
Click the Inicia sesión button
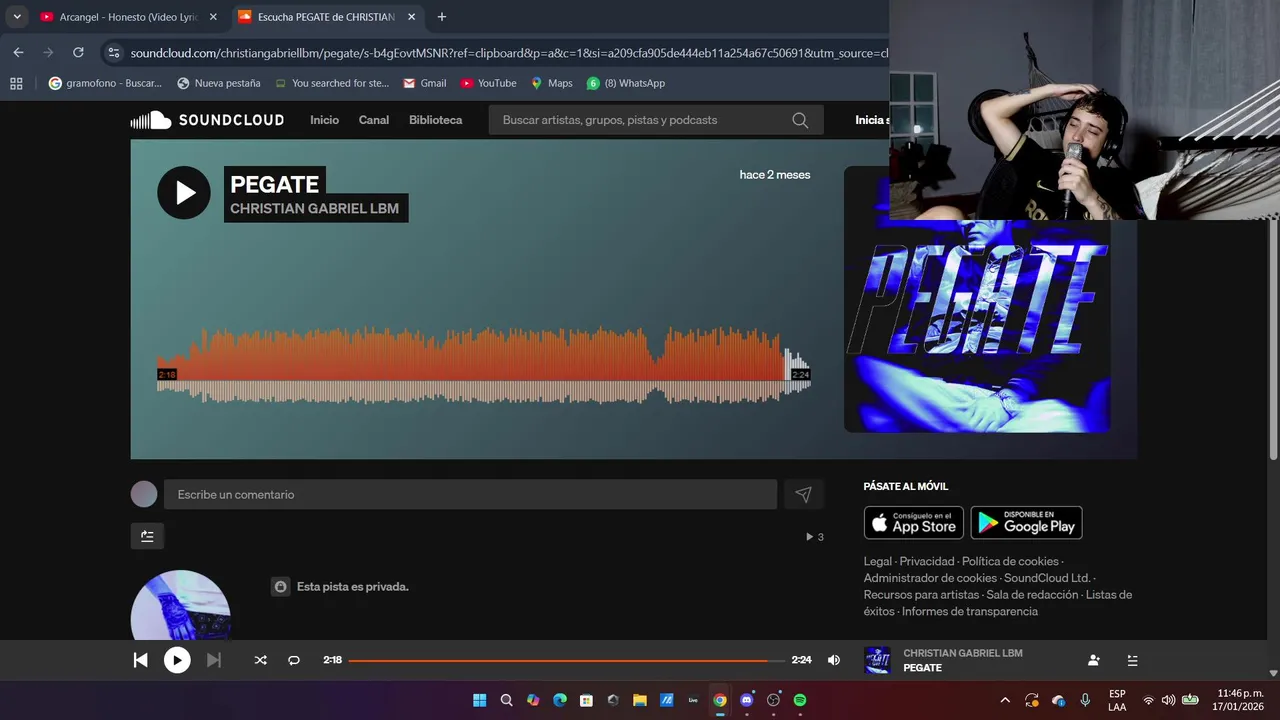coord(872,120)
